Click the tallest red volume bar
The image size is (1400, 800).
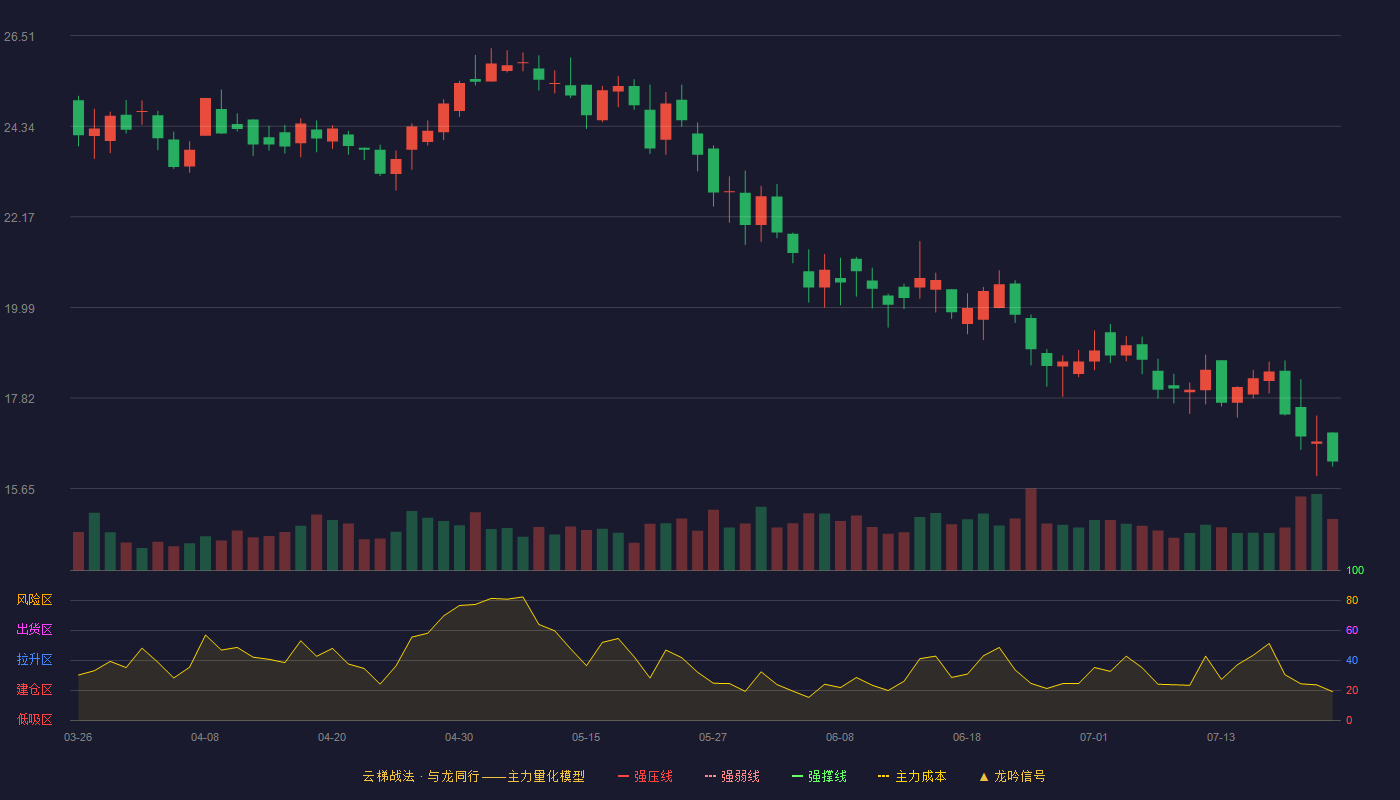(1031, 529)
